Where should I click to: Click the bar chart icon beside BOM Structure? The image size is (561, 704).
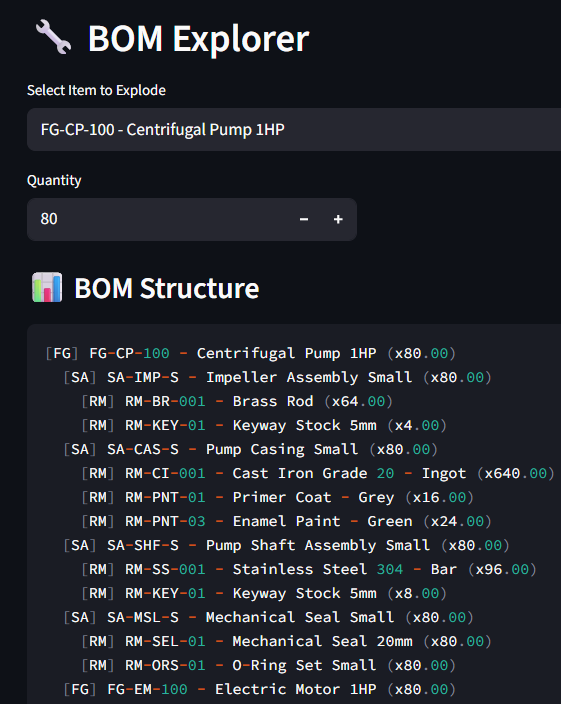(x=47, y=287)
